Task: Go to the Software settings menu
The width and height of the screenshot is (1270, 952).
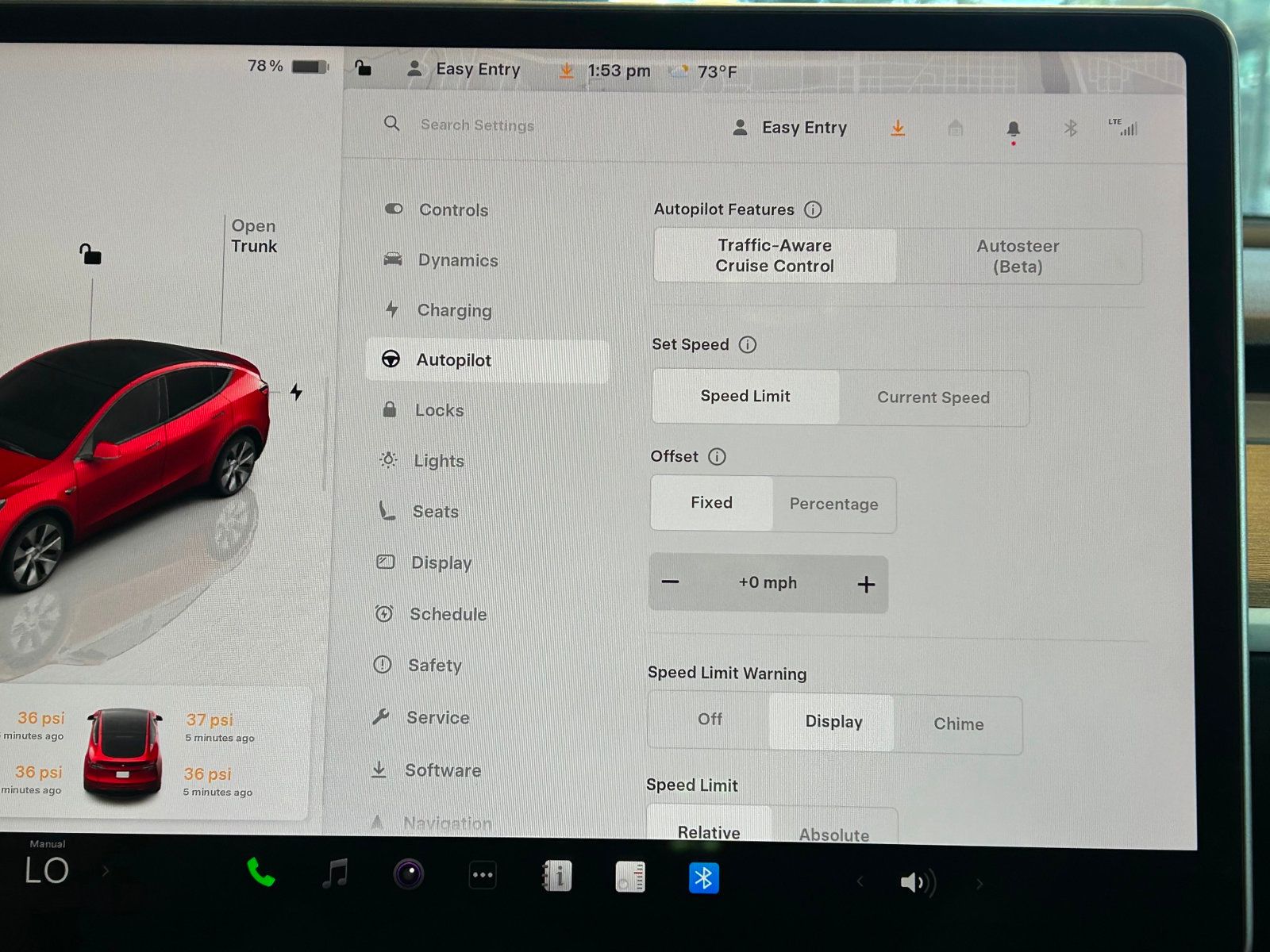Action: [442, 770]
